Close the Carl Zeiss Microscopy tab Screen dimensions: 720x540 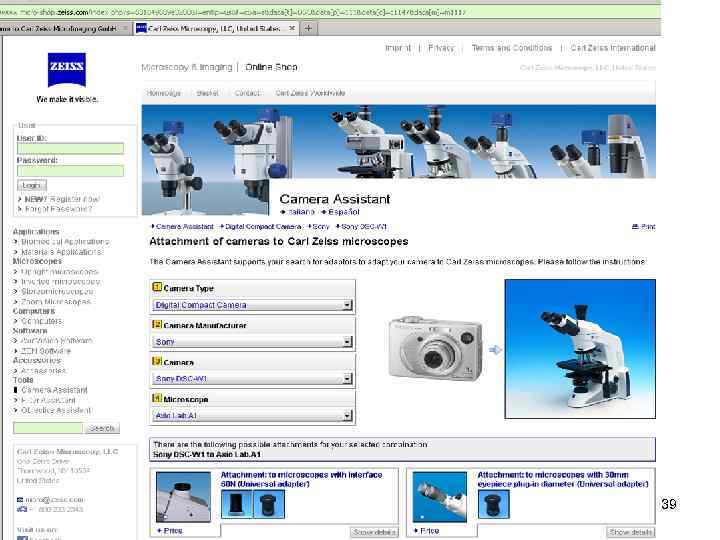click(292, 28)
